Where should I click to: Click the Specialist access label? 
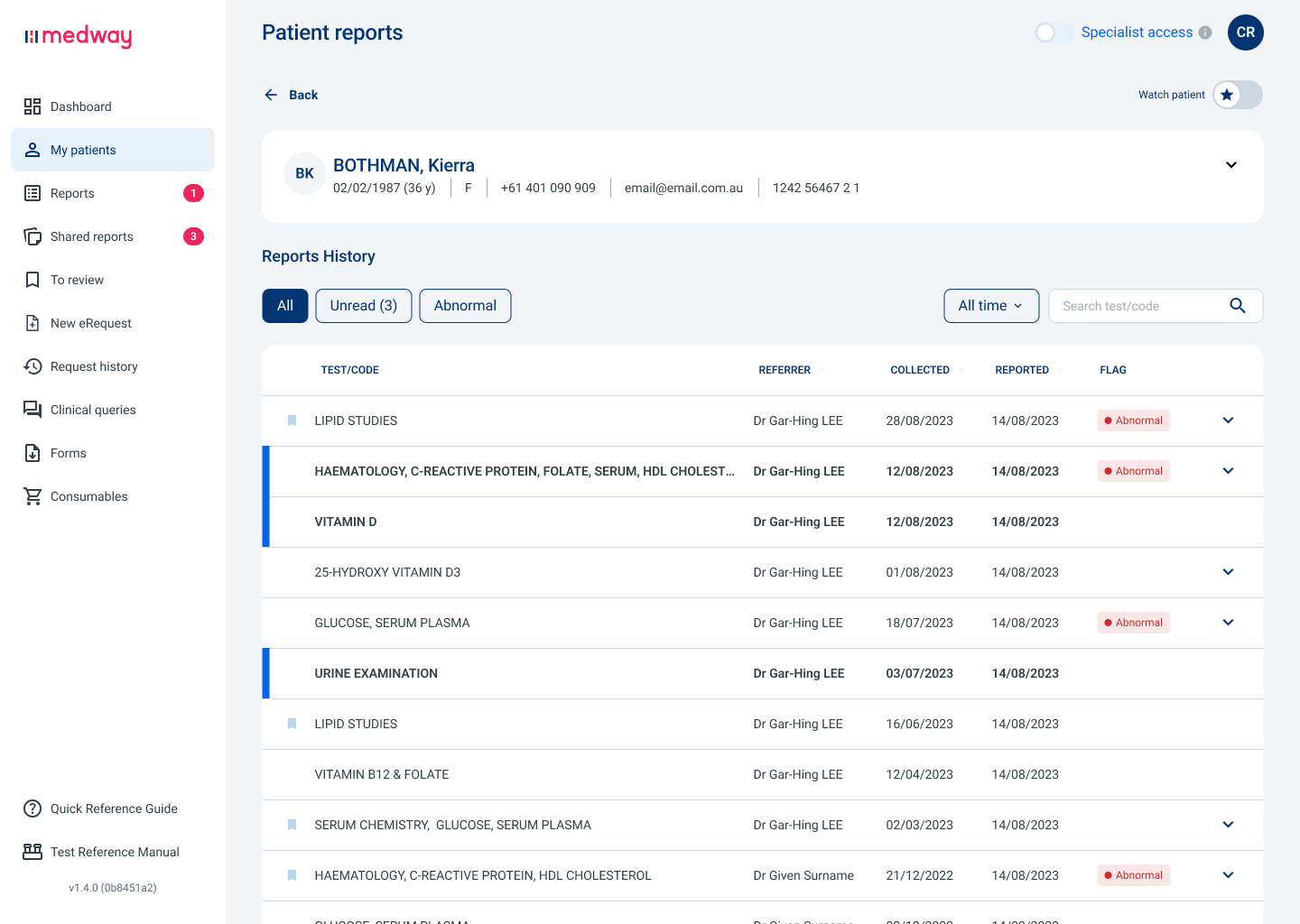[1137, 32]
